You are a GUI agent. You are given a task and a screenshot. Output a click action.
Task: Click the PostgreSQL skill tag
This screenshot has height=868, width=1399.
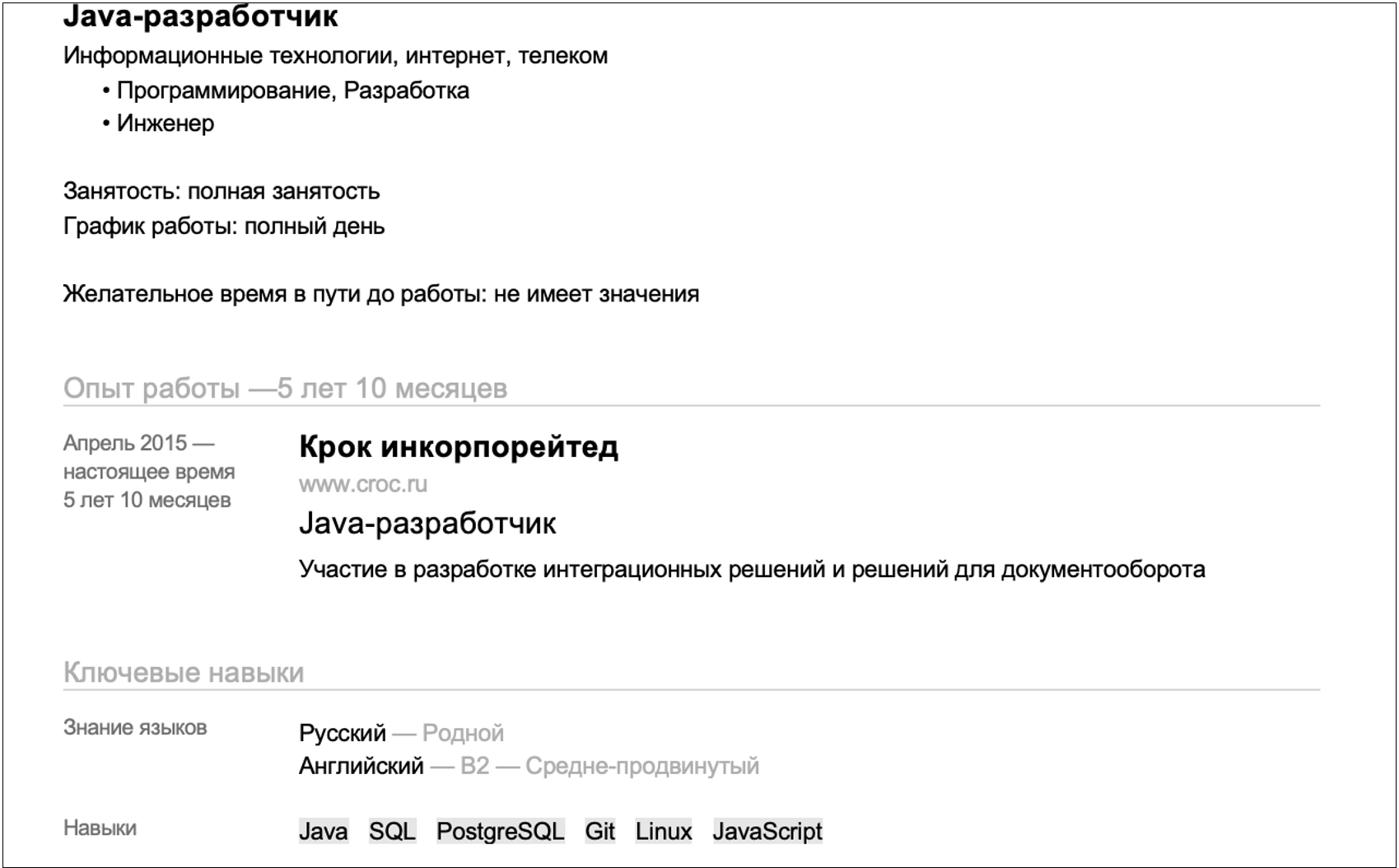pyautogui.click(x=500, y=831)
